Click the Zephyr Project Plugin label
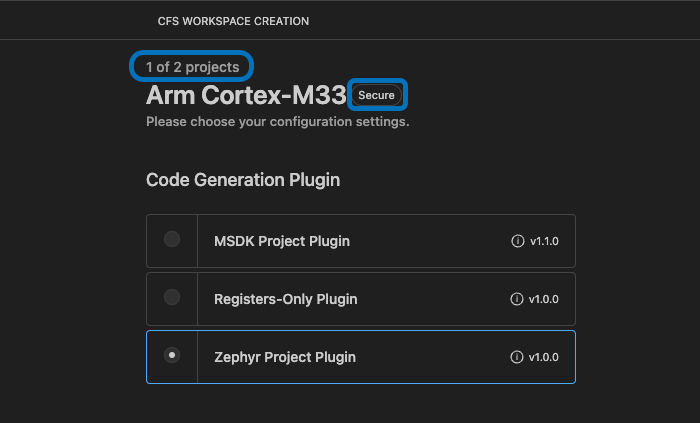This screenshot has width=700, height=423. [x=284, y=357]
